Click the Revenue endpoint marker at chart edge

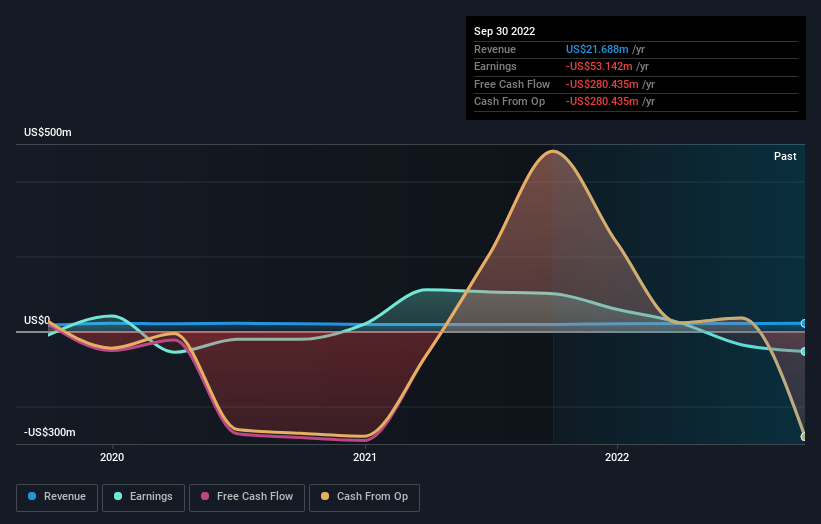tap(804, 324)
